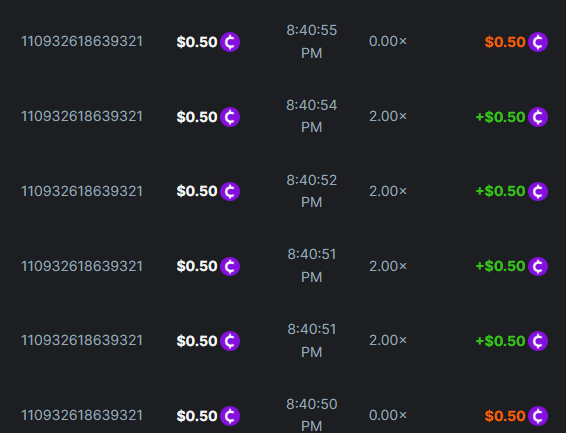
Task: Click the 8:40:50 PM timestamp
Action: point(312,415)
